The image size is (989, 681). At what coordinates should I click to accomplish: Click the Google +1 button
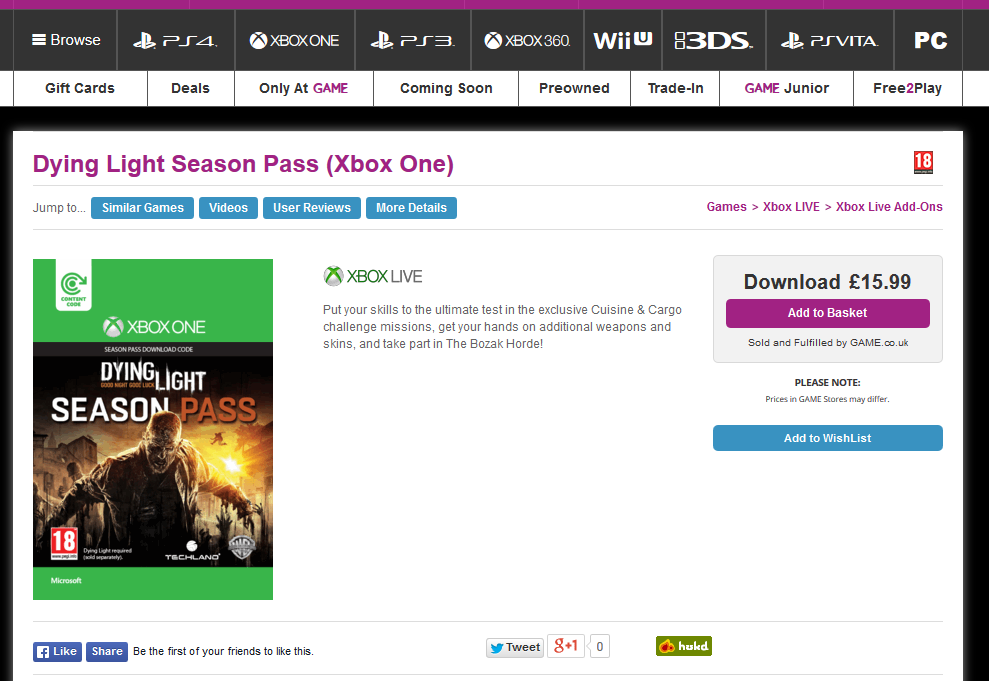tap(566, 646)
